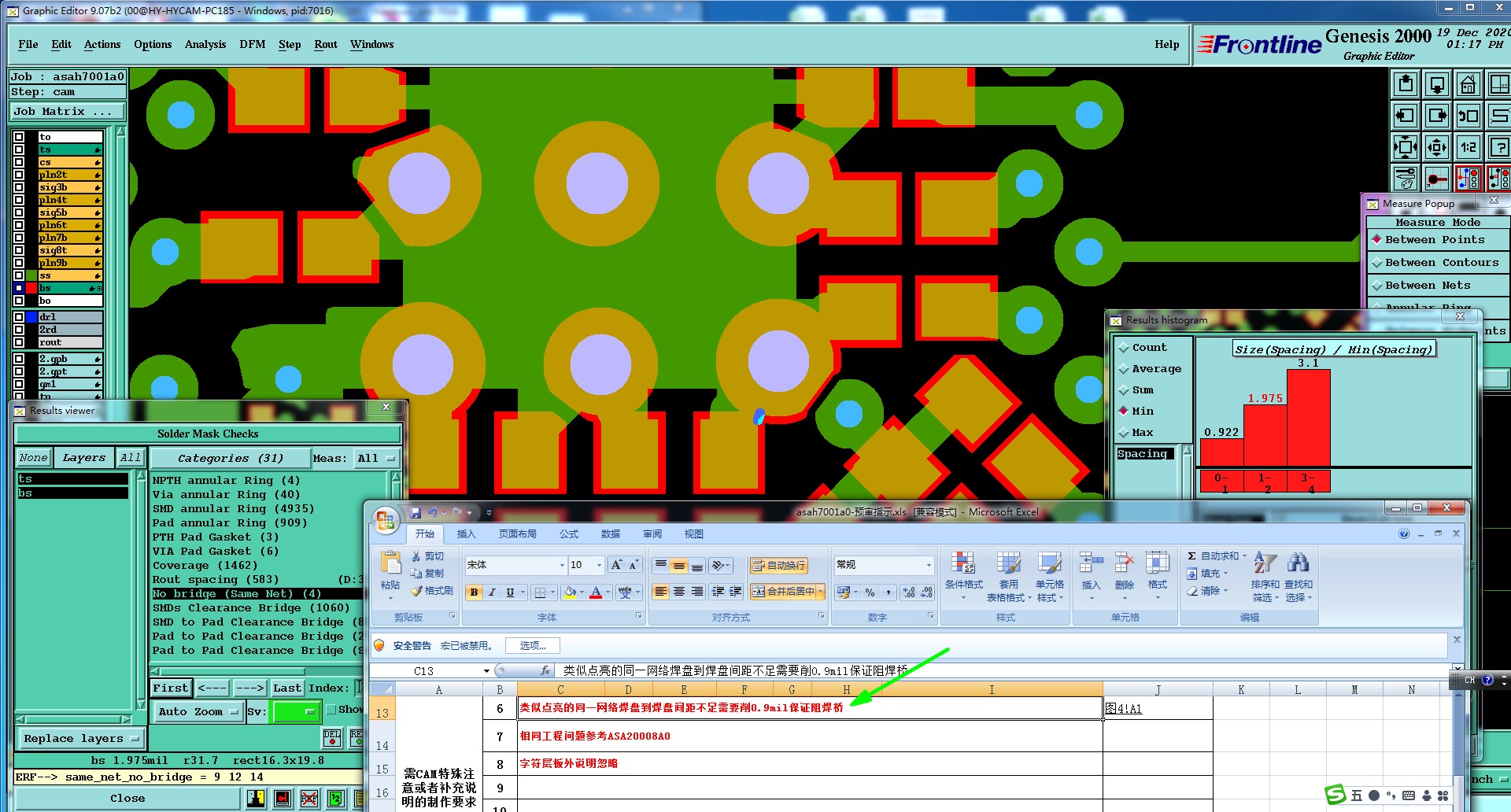Screen dimensions: 1511x812
Task: Click the Close button in Results viewer
Action: pos(127,799)
